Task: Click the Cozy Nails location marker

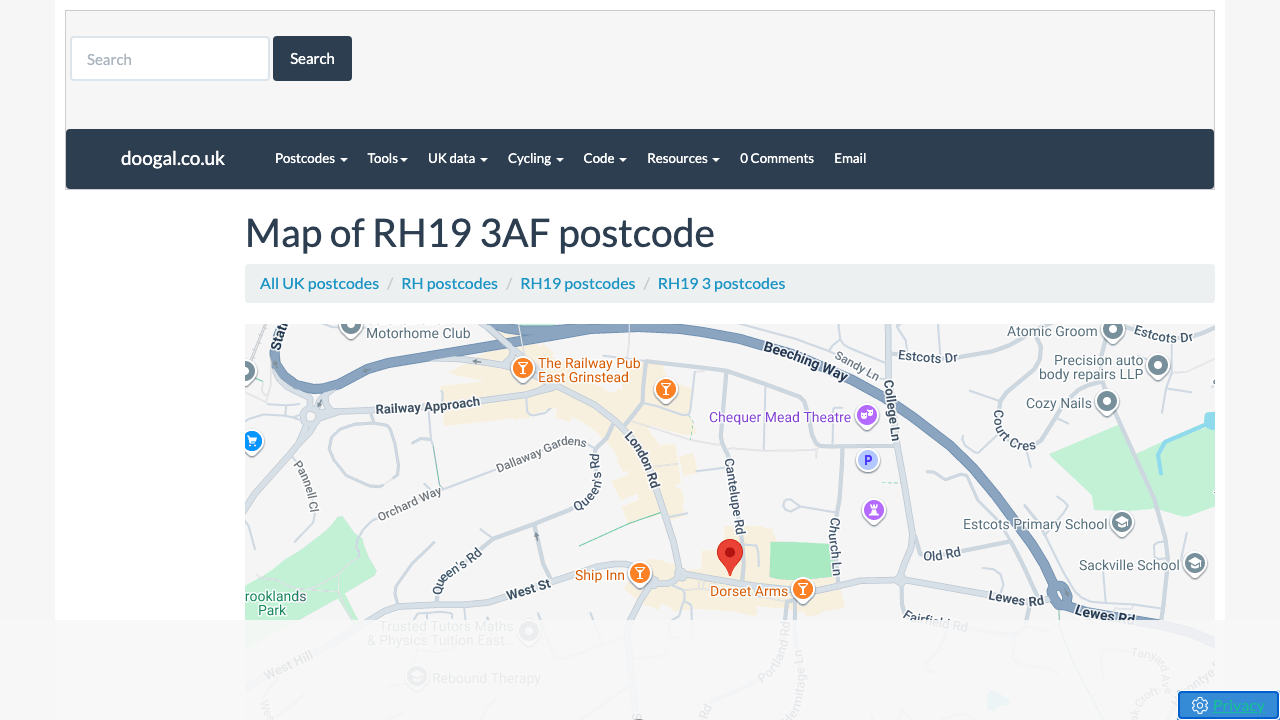Action: pyautogui.click(x=1106, y=402)
